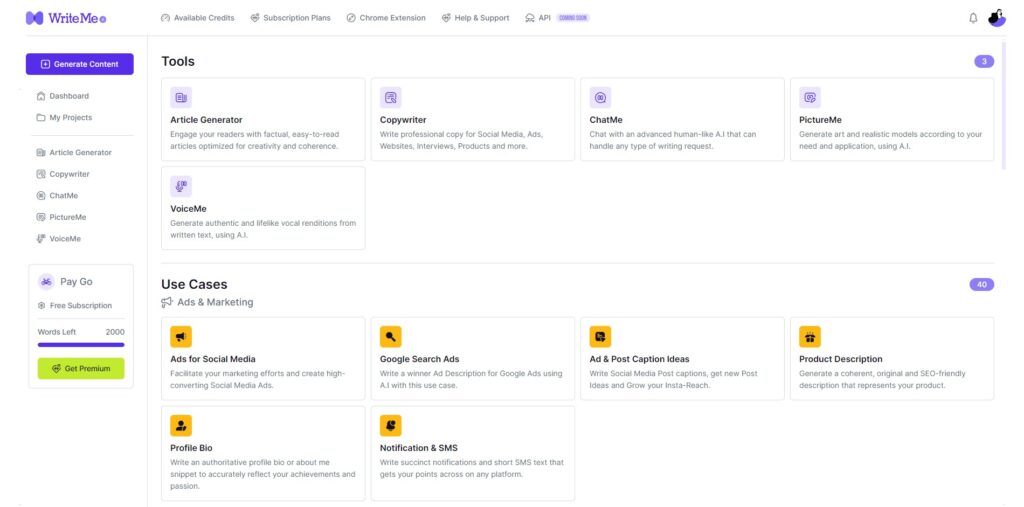Click the Notification & SMS title

[419, 448]
